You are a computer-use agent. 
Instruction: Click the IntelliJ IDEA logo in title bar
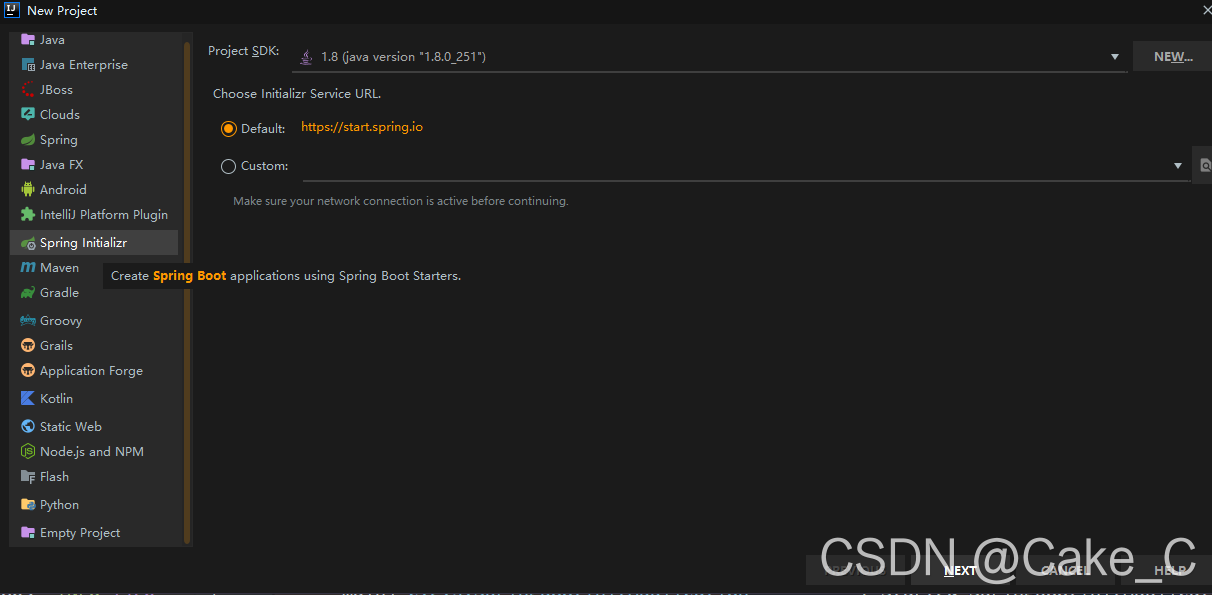point(12,10)
